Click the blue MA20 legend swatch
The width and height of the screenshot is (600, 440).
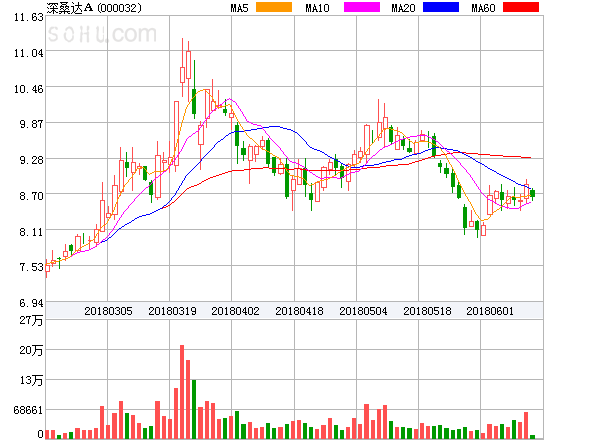coord(441,7)
